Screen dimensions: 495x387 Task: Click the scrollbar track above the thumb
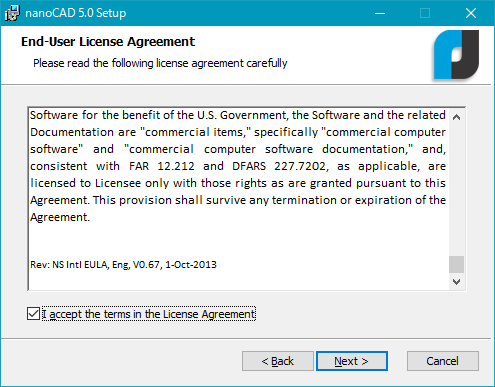pos(456,190)
